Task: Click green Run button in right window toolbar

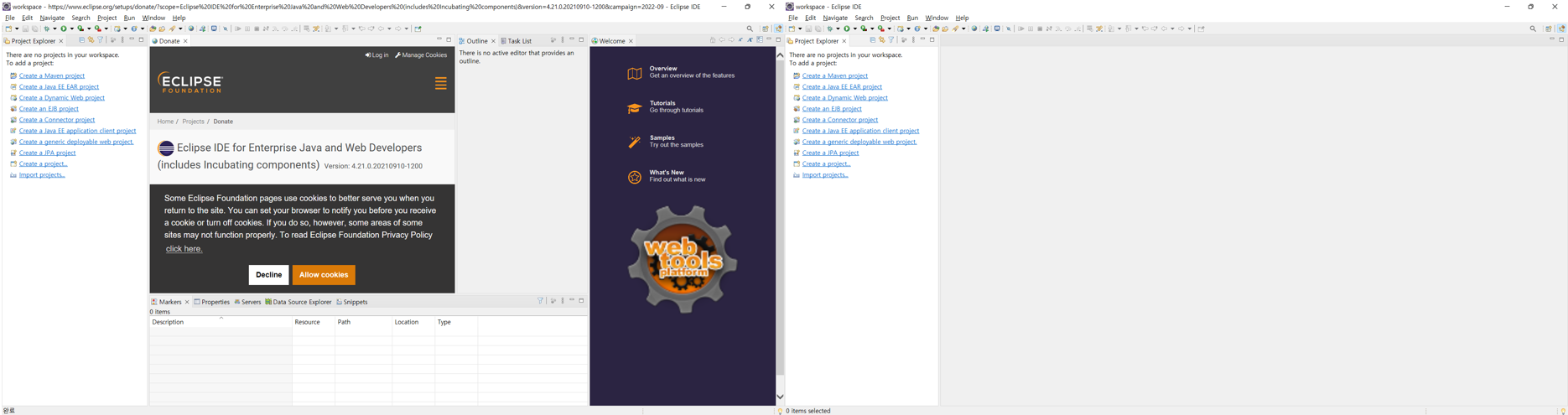Action: point(847,29)
